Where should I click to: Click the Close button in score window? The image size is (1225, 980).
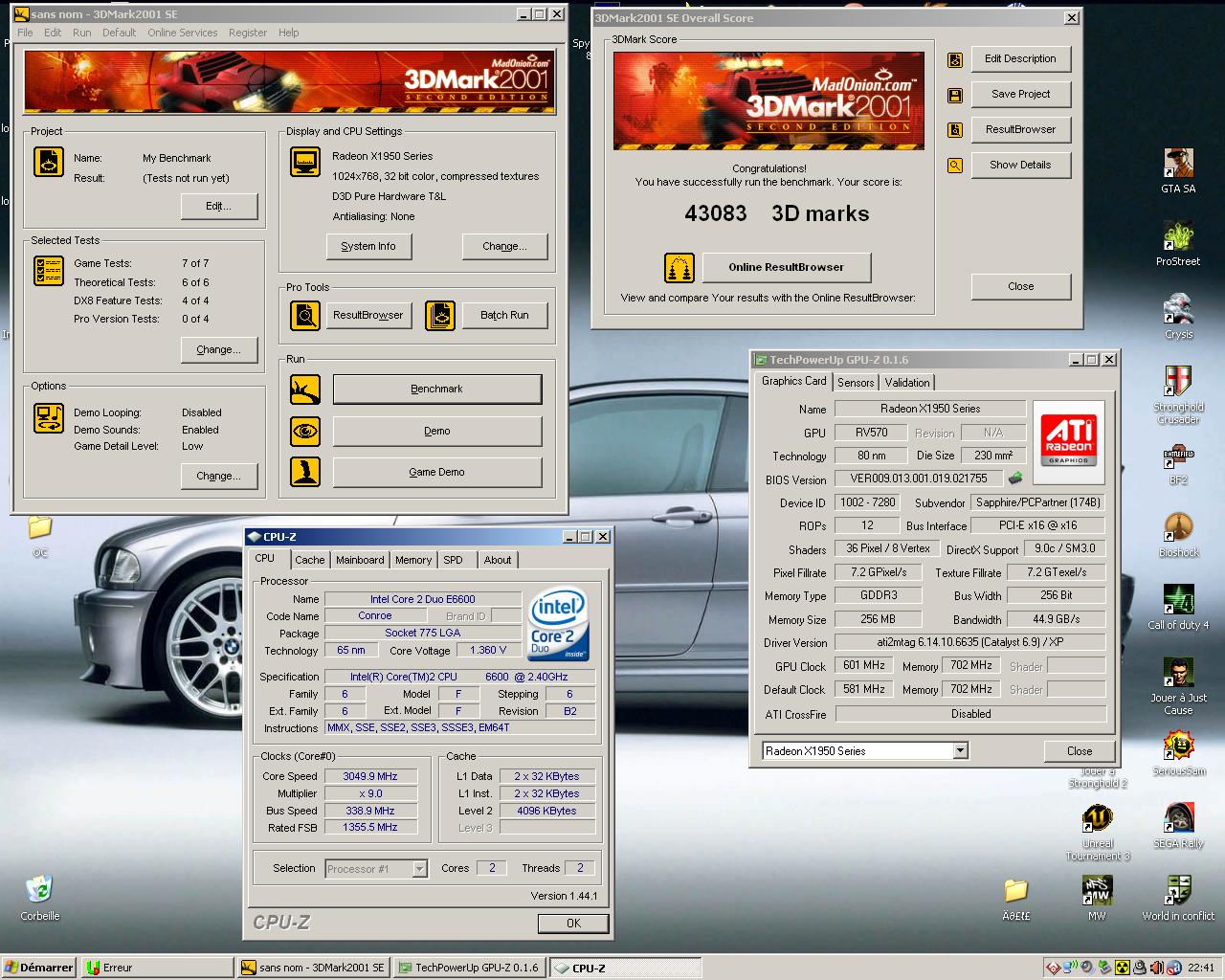[1020, 287]
